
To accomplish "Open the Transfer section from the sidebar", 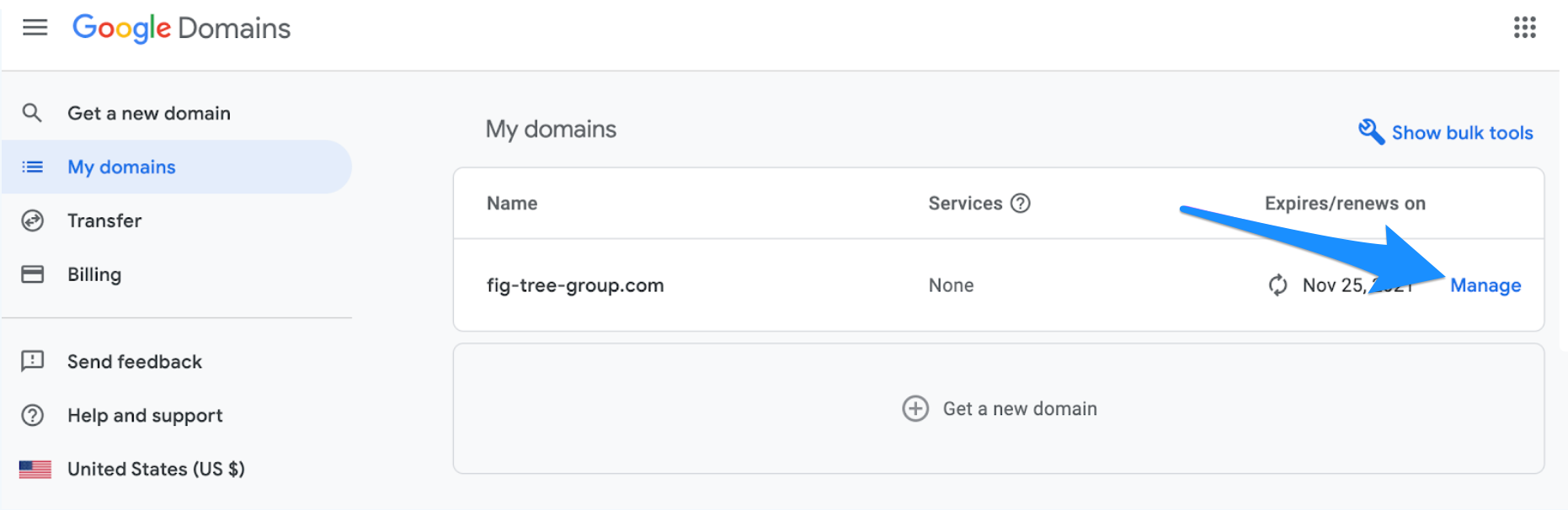I will [104, 220].
